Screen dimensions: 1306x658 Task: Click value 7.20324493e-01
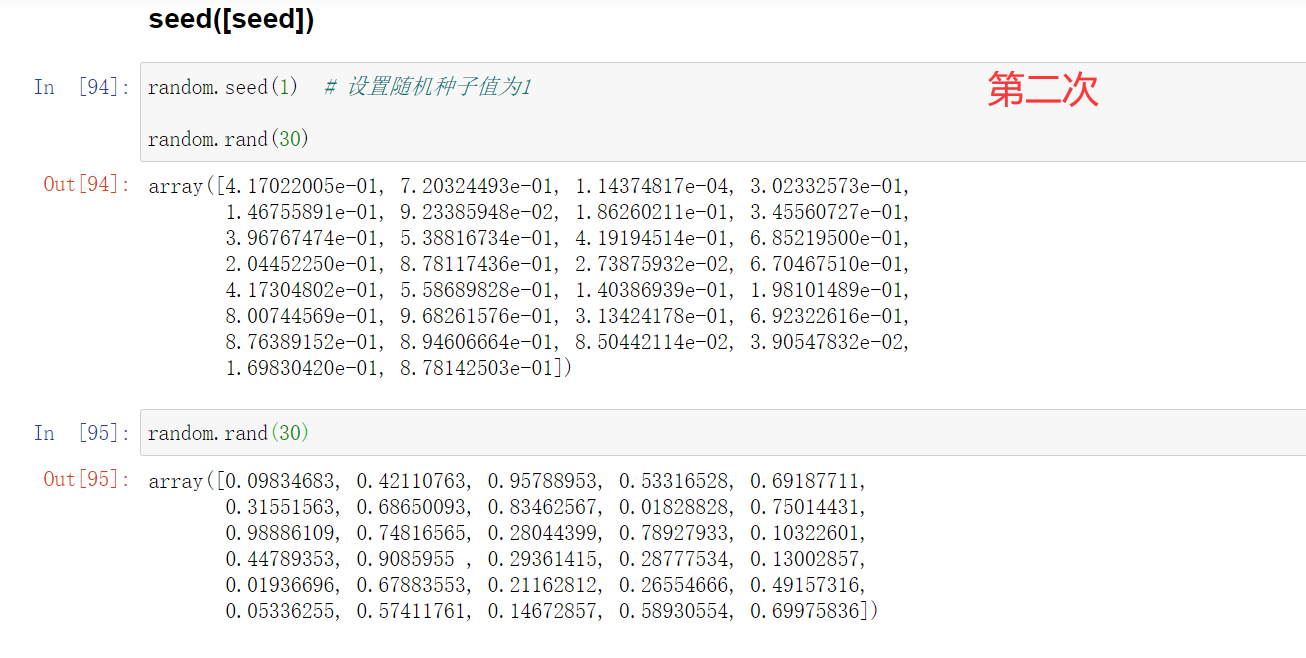tap(477, 186)
